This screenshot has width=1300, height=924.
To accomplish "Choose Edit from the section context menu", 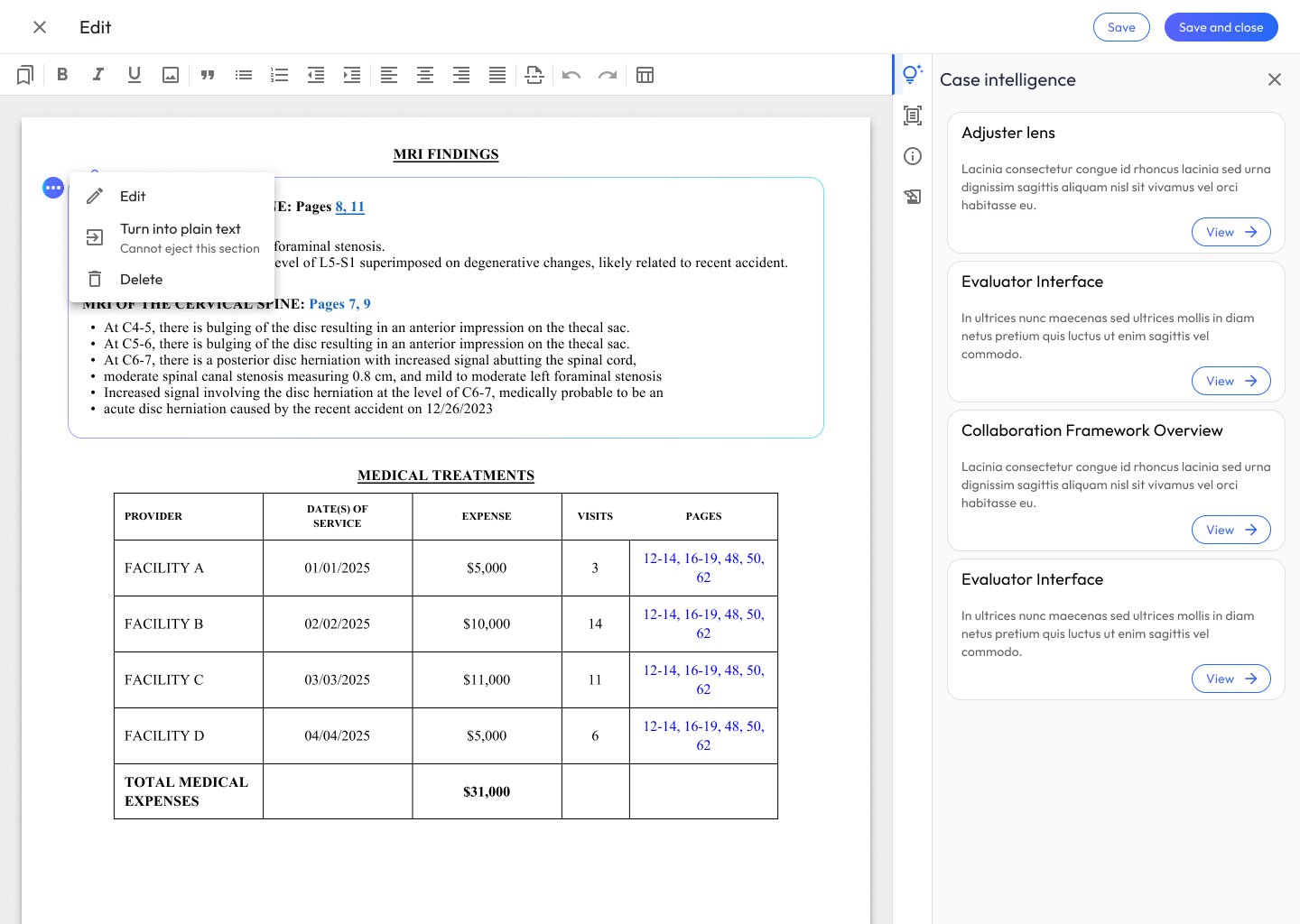I will tap(133, 197).
